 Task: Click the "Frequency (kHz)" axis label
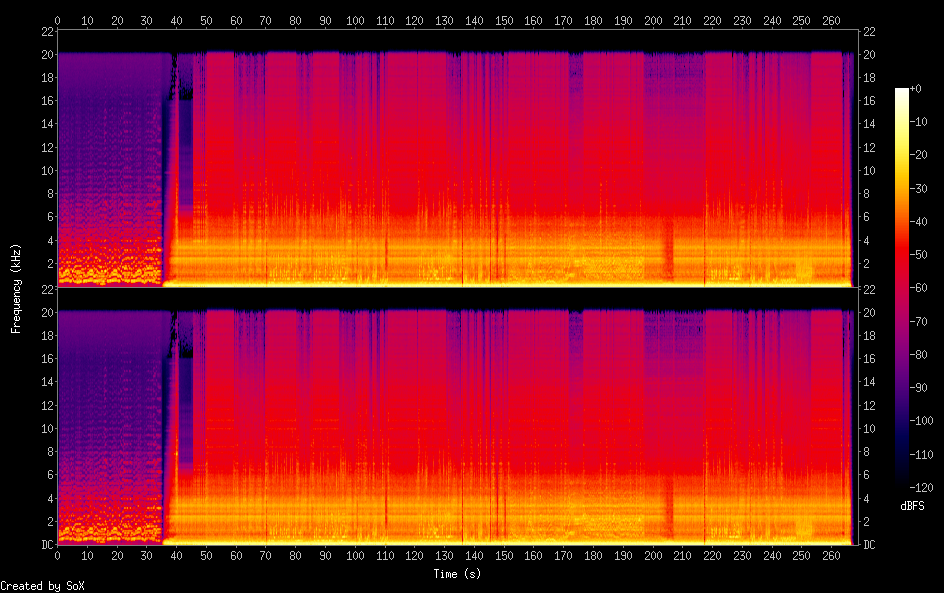pos(16,288)
